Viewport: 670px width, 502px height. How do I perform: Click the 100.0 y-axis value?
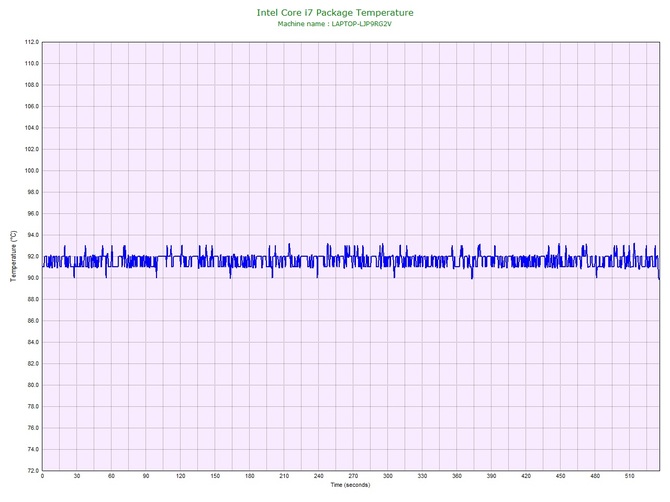pyautogui.click(x=32, y=170)
